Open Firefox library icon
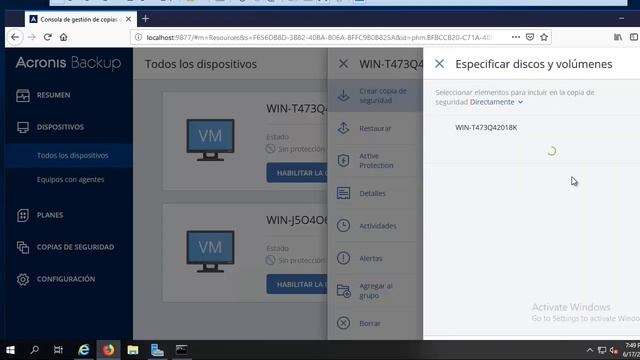 pos(618,37)
